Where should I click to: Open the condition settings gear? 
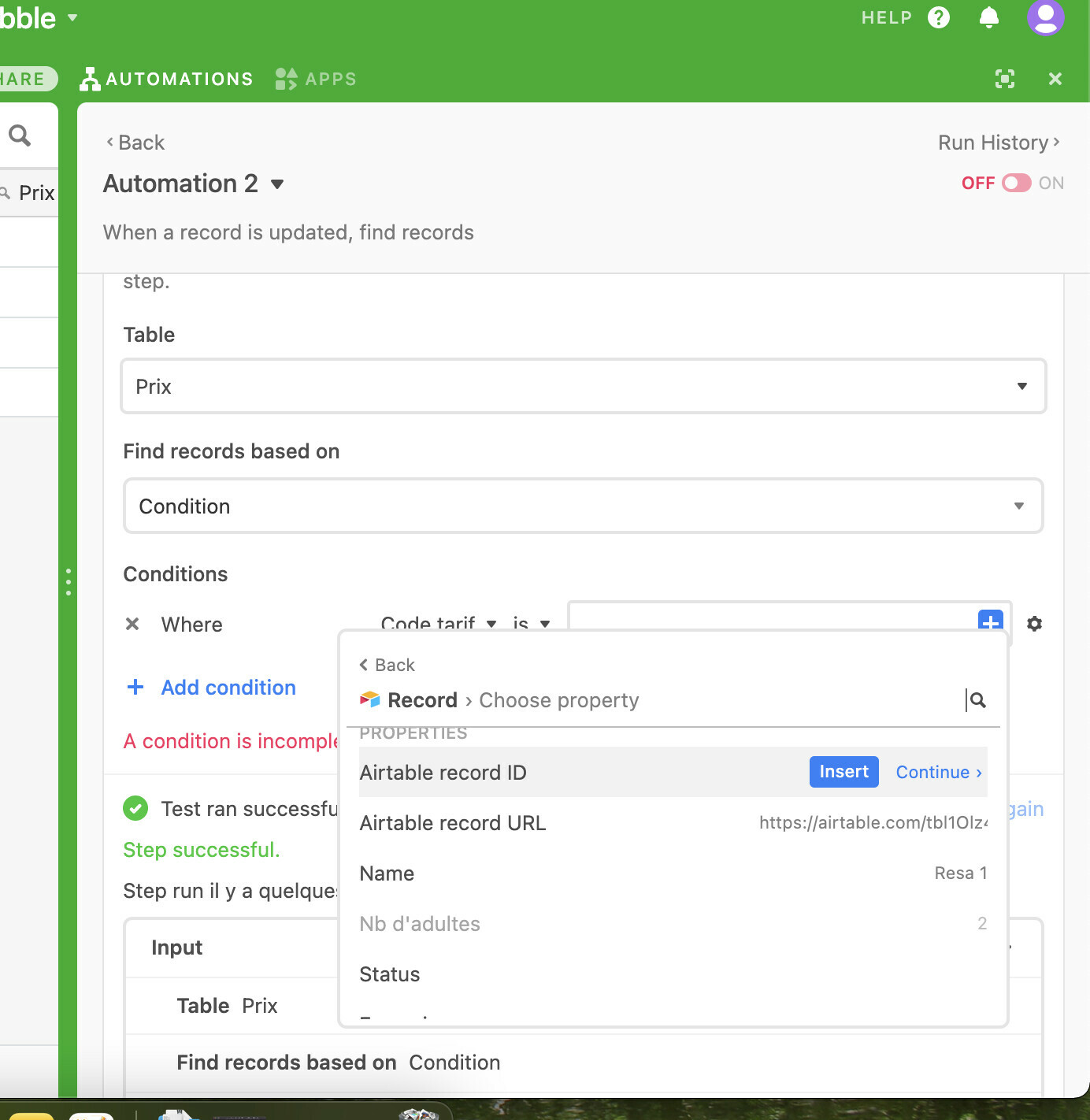1035,624
